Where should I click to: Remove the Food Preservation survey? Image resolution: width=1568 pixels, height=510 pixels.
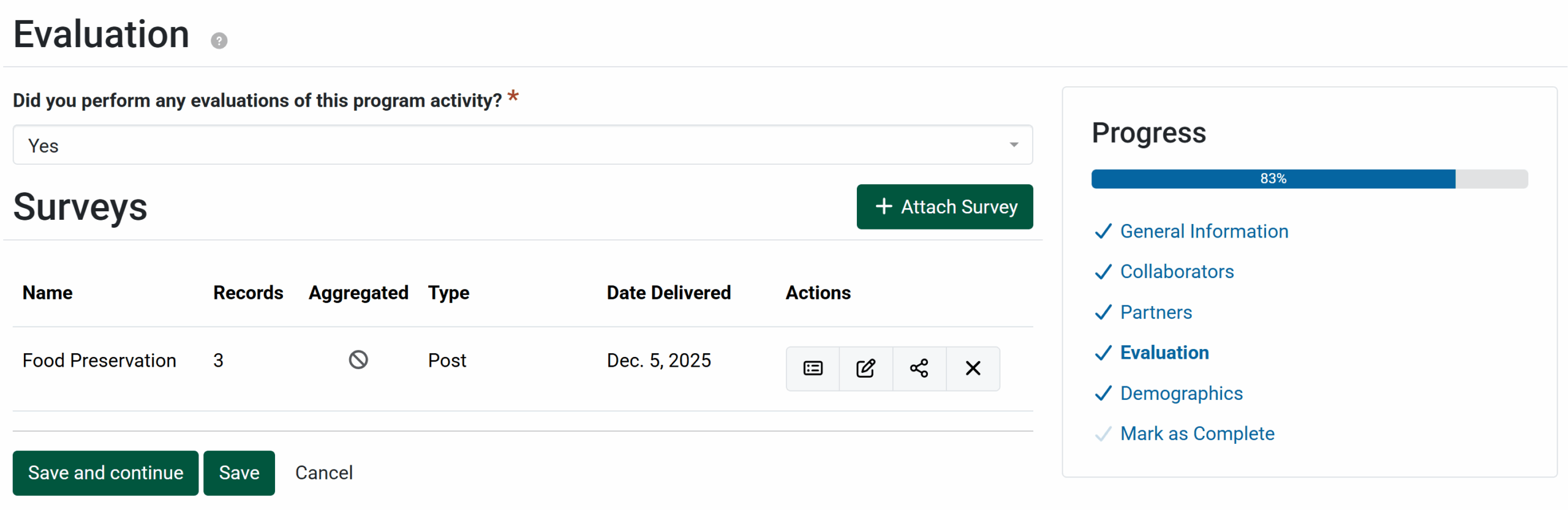coord(973,369)
